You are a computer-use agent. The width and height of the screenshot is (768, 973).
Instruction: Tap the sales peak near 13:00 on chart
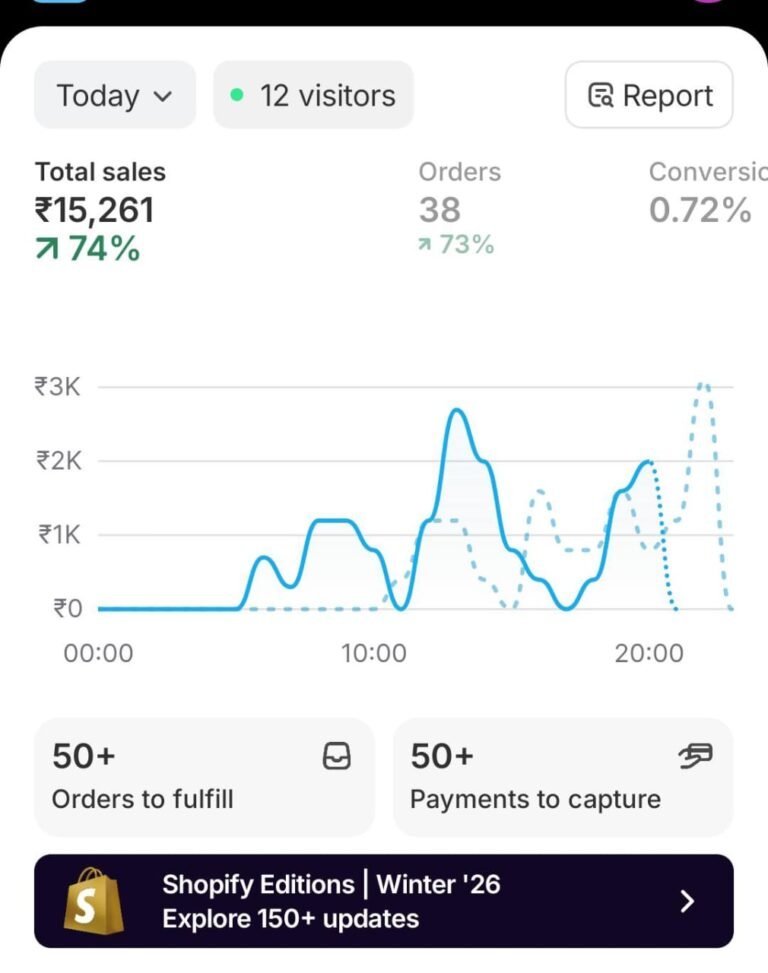tap(456, 410)
